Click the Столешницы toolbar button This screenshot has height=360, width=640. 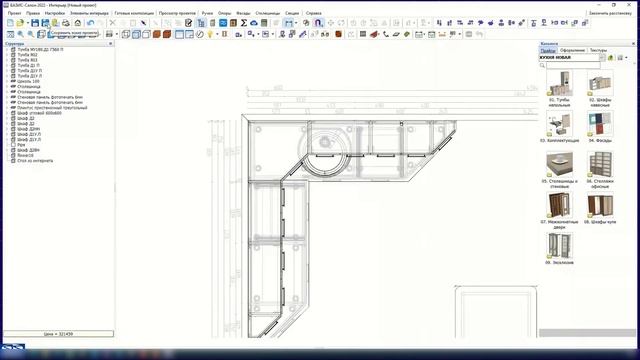tap(267, 13)
